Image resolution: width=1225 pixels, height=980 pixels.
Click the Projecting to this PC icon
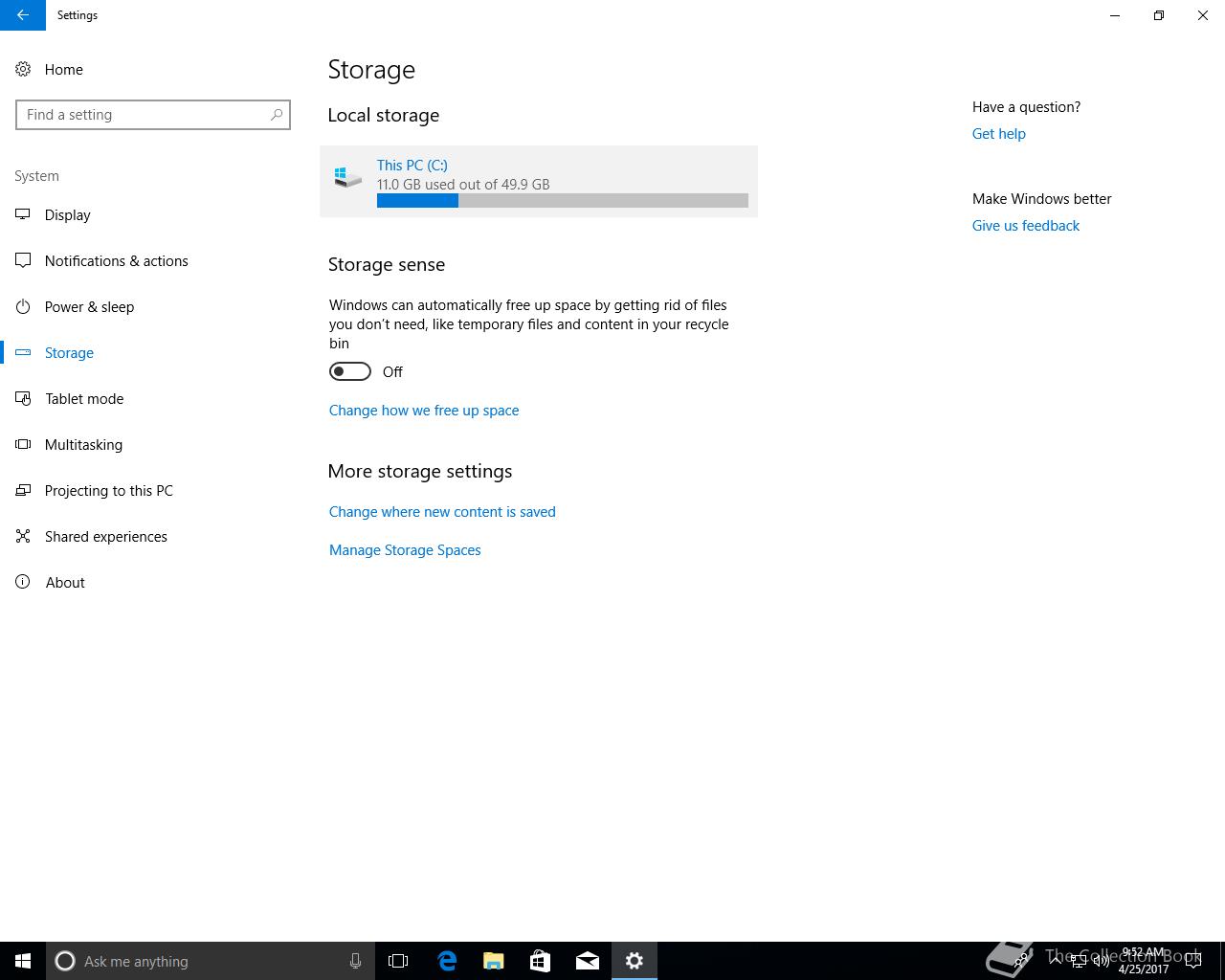click(x=23, y=490)
